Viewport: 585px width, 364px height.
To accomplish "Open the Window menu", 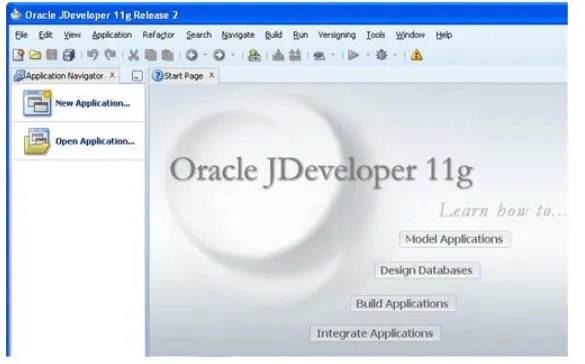I will tap(410, 35).
